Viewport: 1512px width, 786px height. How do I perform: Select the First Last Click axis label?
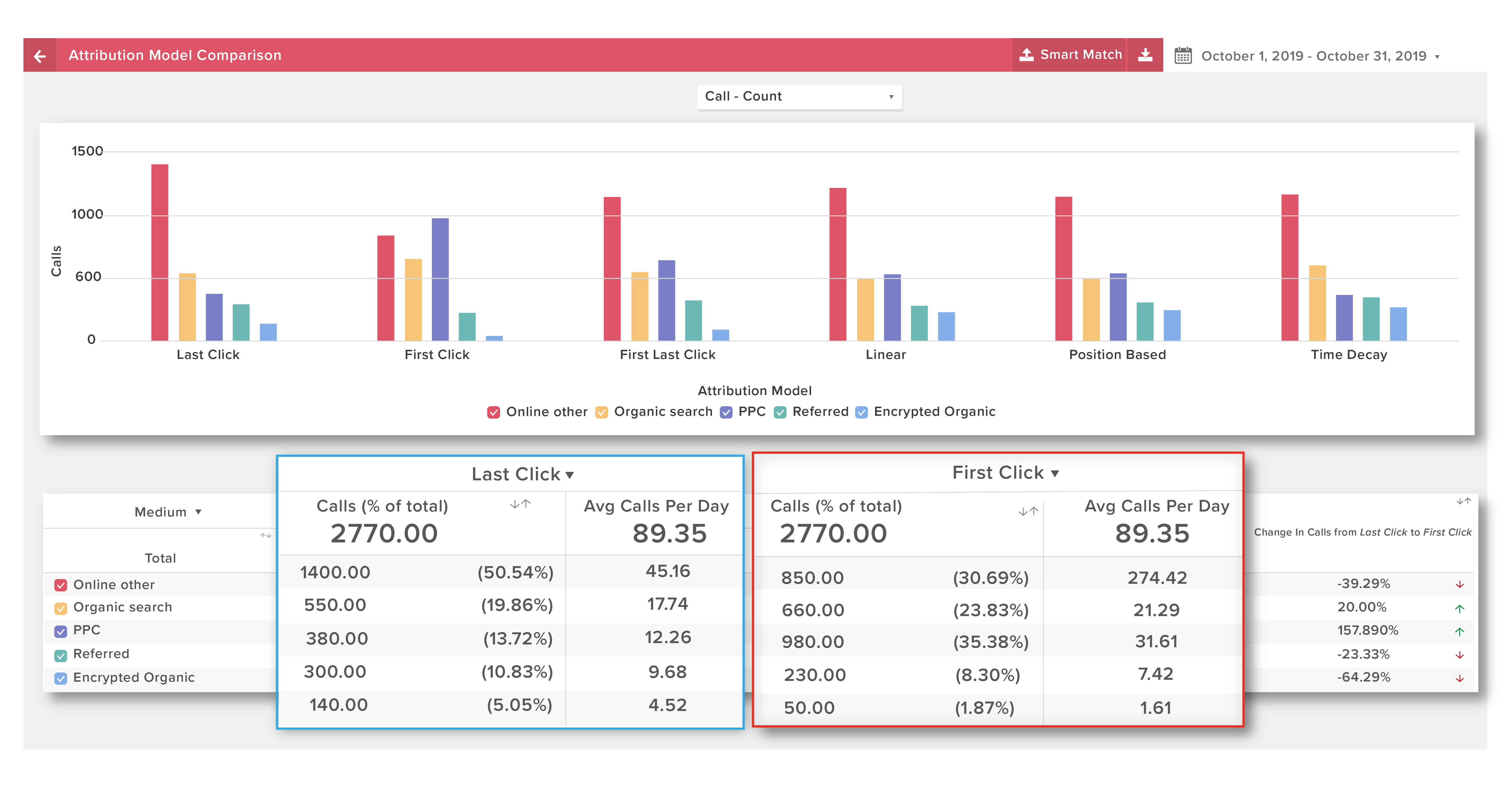[x=667, y=355]
